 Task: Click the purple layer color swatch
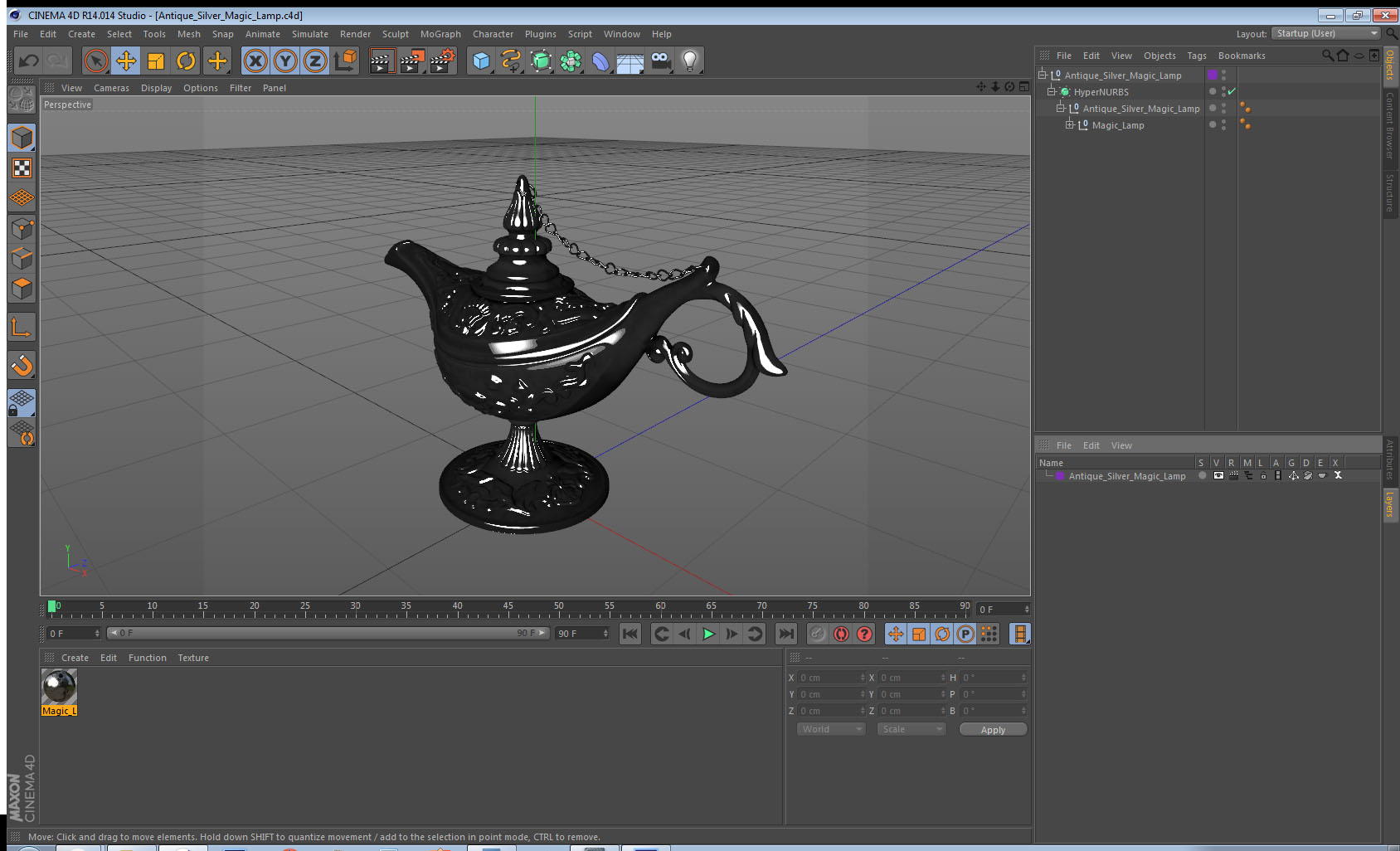click(x=1213, y=75)
